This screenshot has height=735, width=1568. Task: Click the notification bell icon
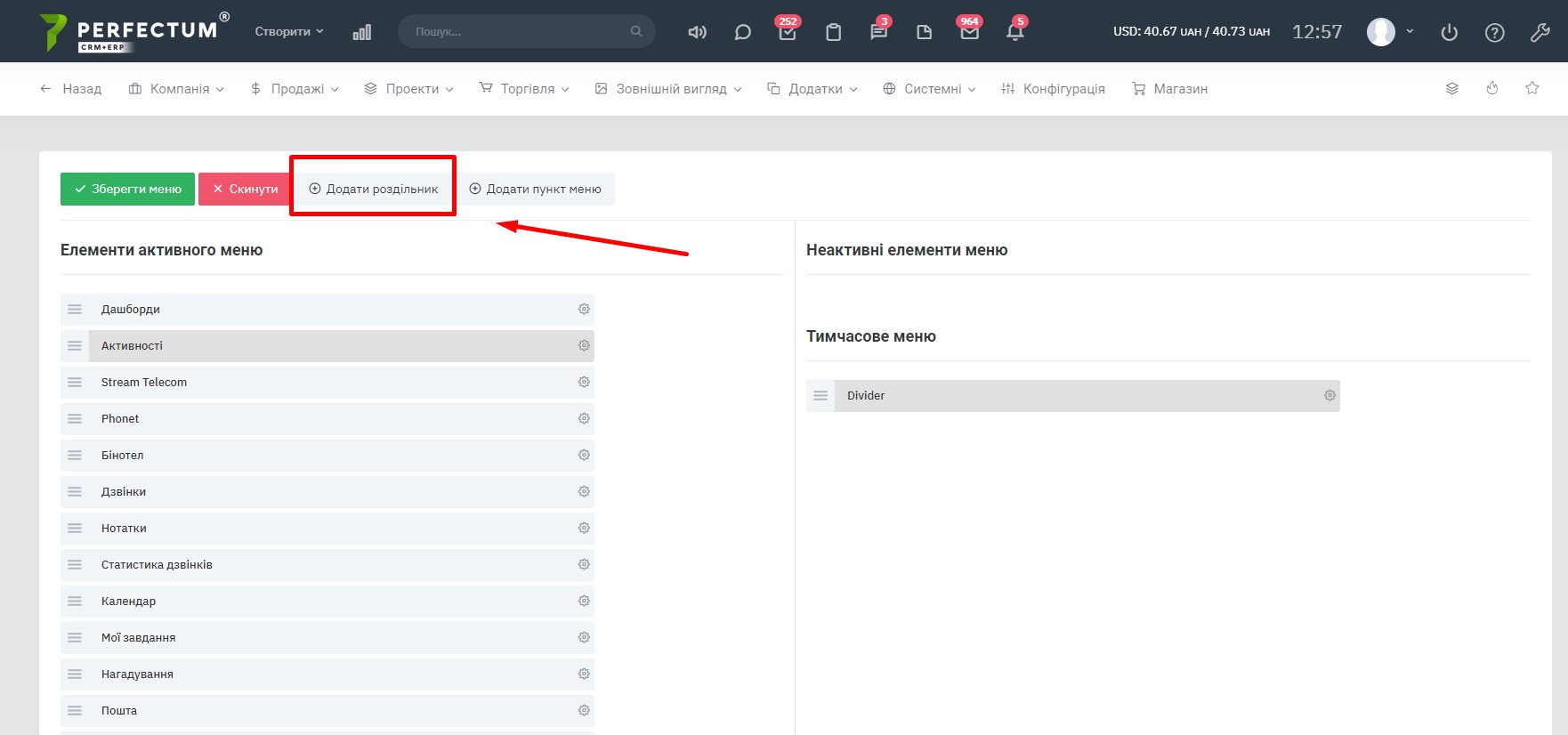pyautogui.click(x=1014, y=32)
